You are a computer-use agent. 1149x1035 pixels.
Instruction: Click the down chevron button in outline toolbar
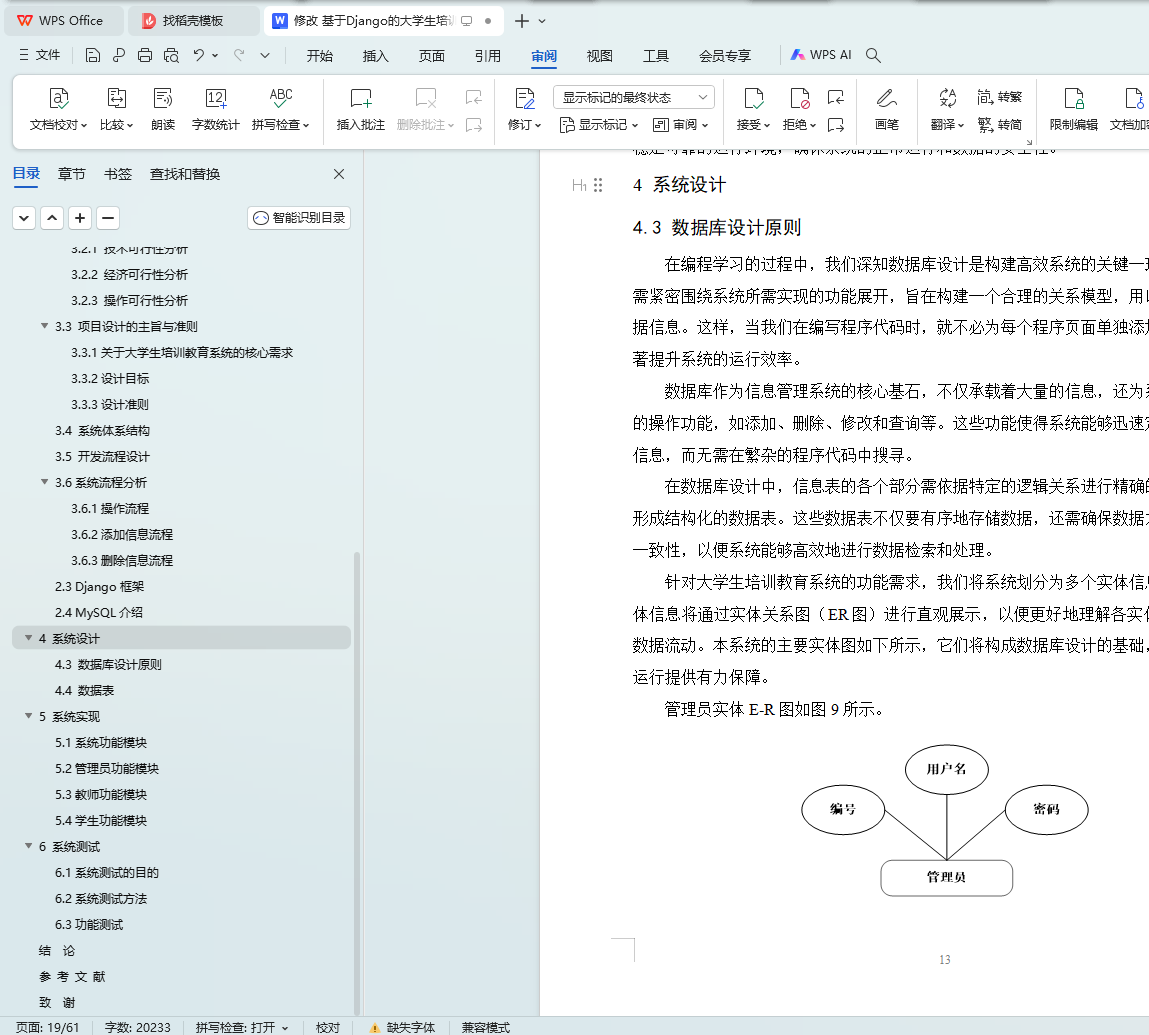coord(24,218)
